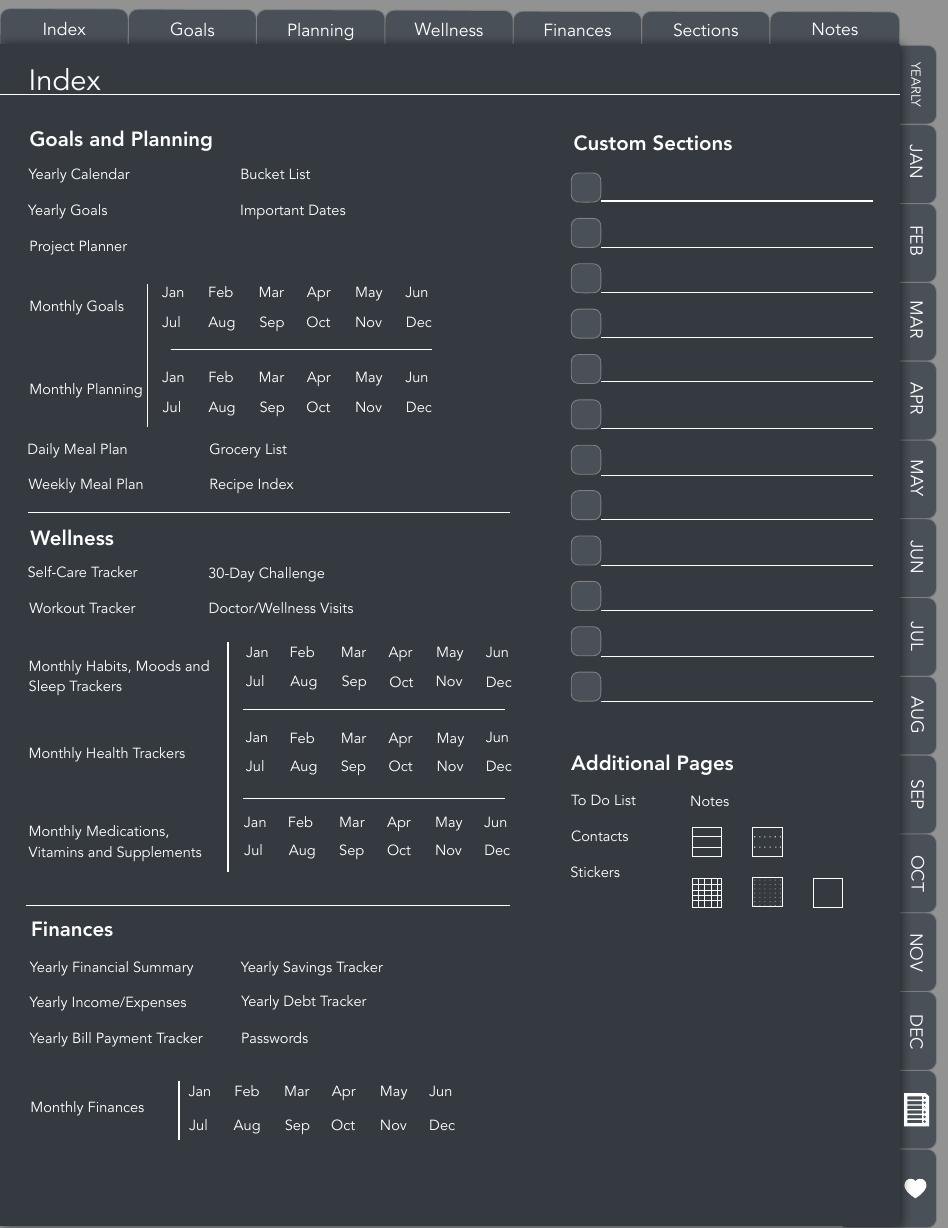This screenshot has width=948, height=1228.
Task: Open the blank notes page template icon
Action: (828, 893)
